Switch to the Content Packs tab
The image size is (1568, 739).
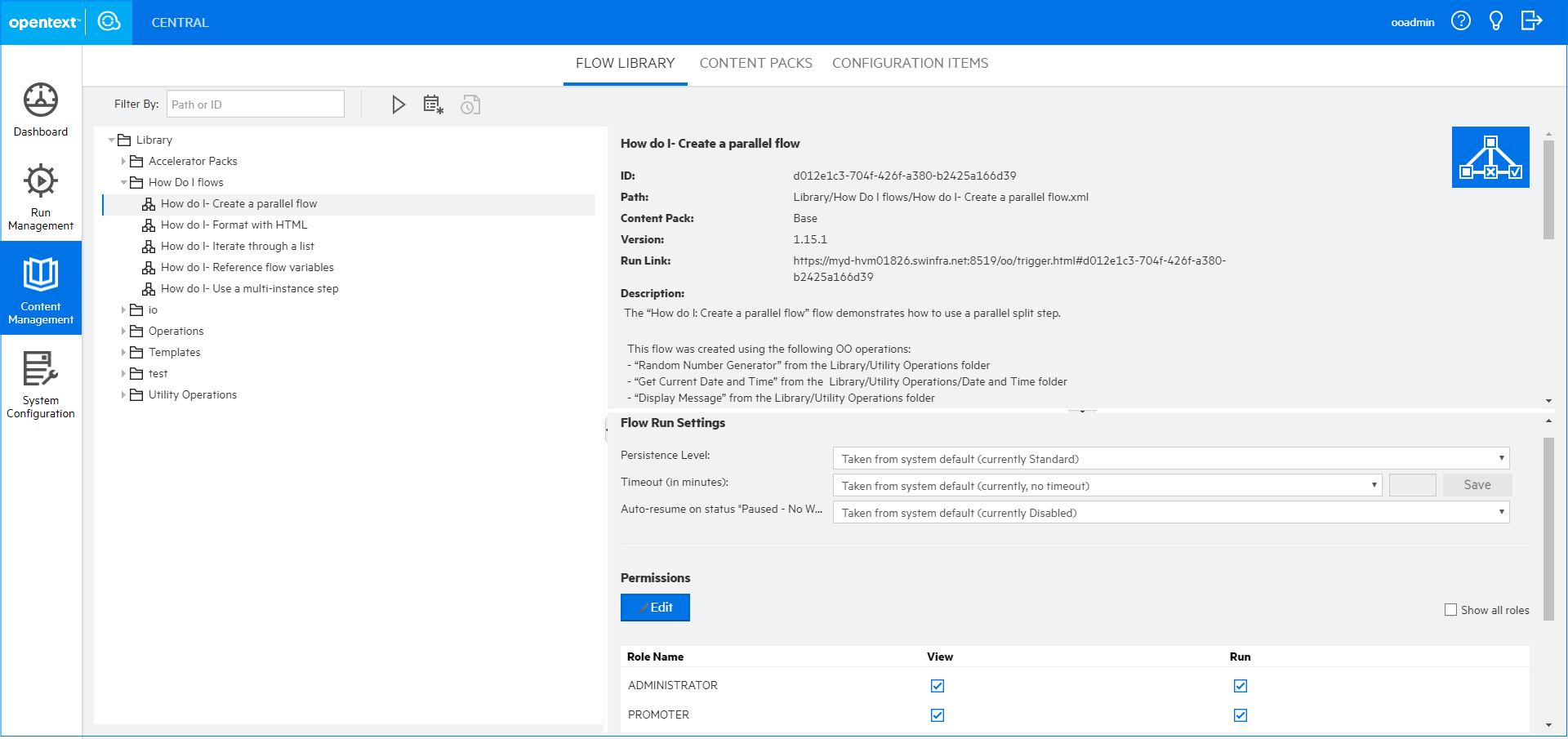click(755, 63)
